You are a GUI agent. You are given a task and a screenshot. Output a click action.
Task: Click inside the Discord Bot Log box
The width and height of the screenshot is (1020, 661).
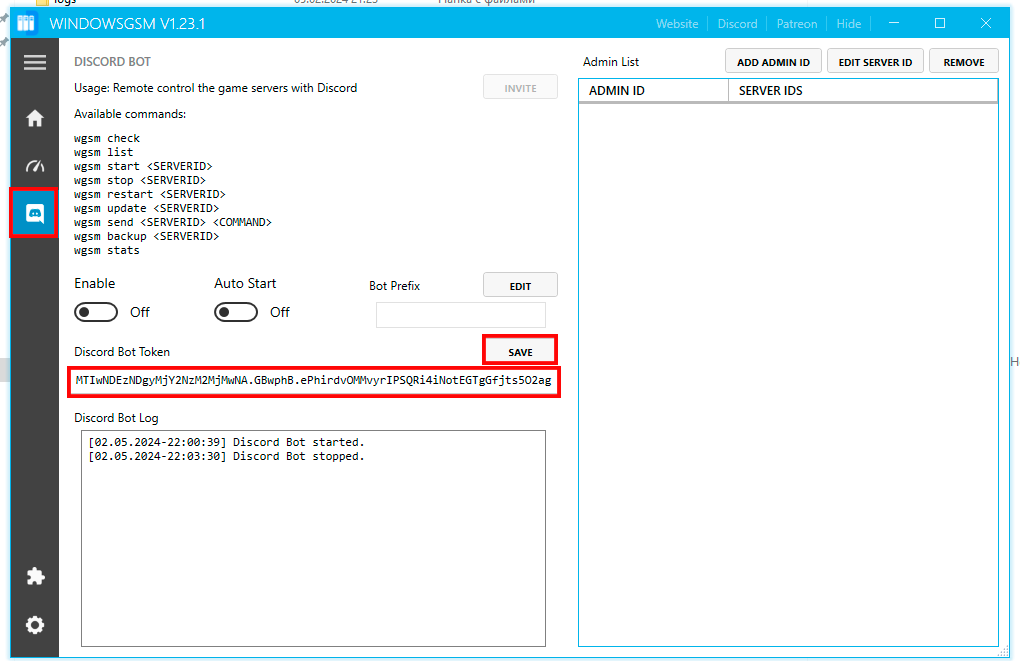click(x=314, y=539)
